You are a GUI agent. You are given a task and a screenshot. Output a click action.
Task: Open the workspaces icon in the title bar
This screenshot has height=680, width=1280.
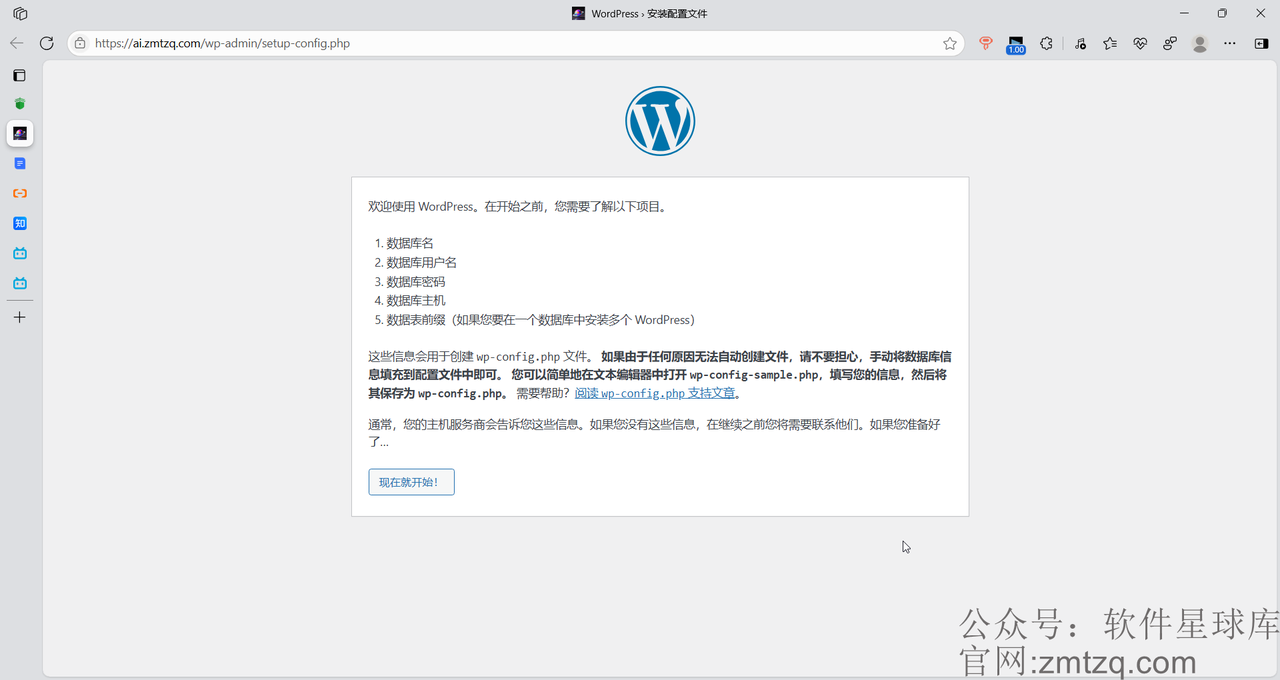click(x=20, y=14)
